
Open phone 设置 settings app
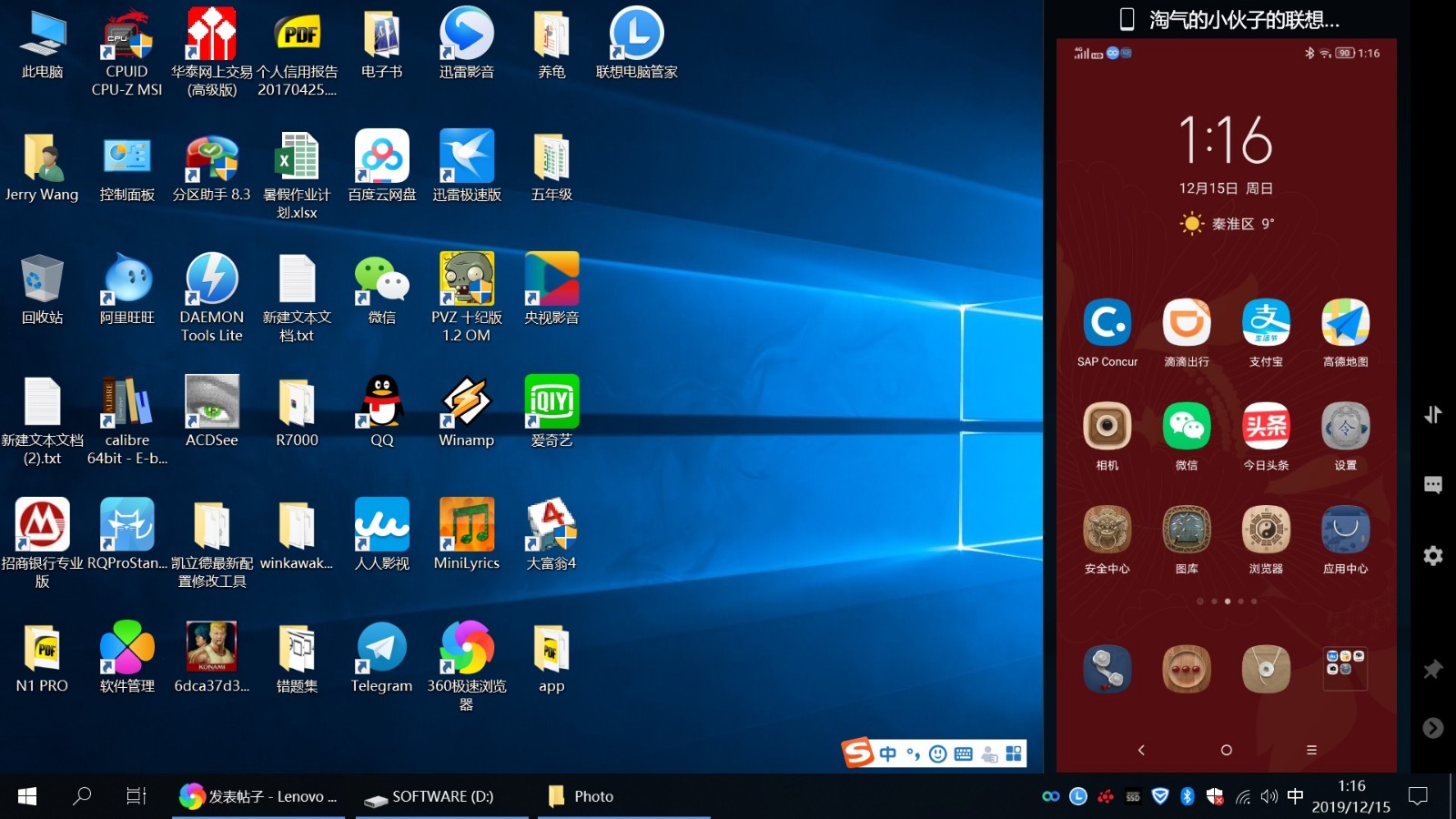1345,426
